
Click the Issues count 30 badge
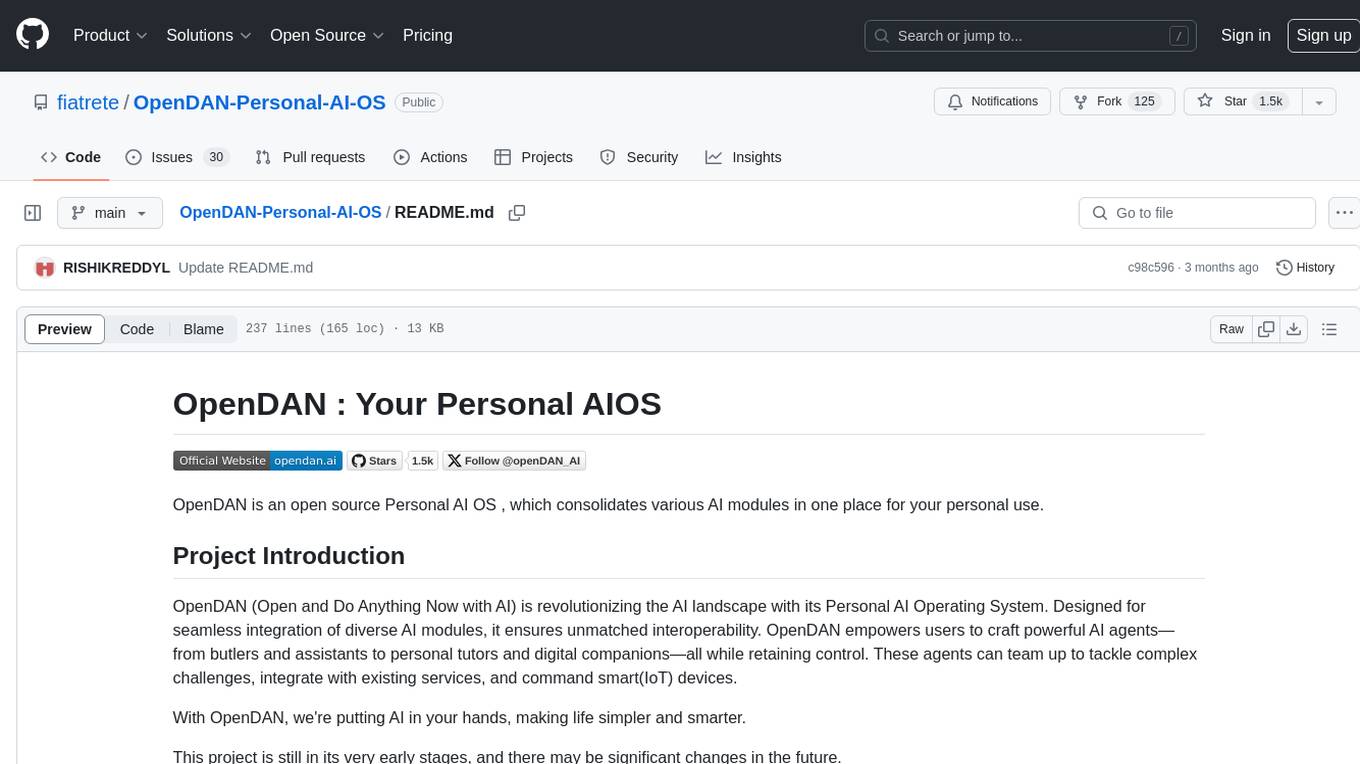(x=215, y=157)
